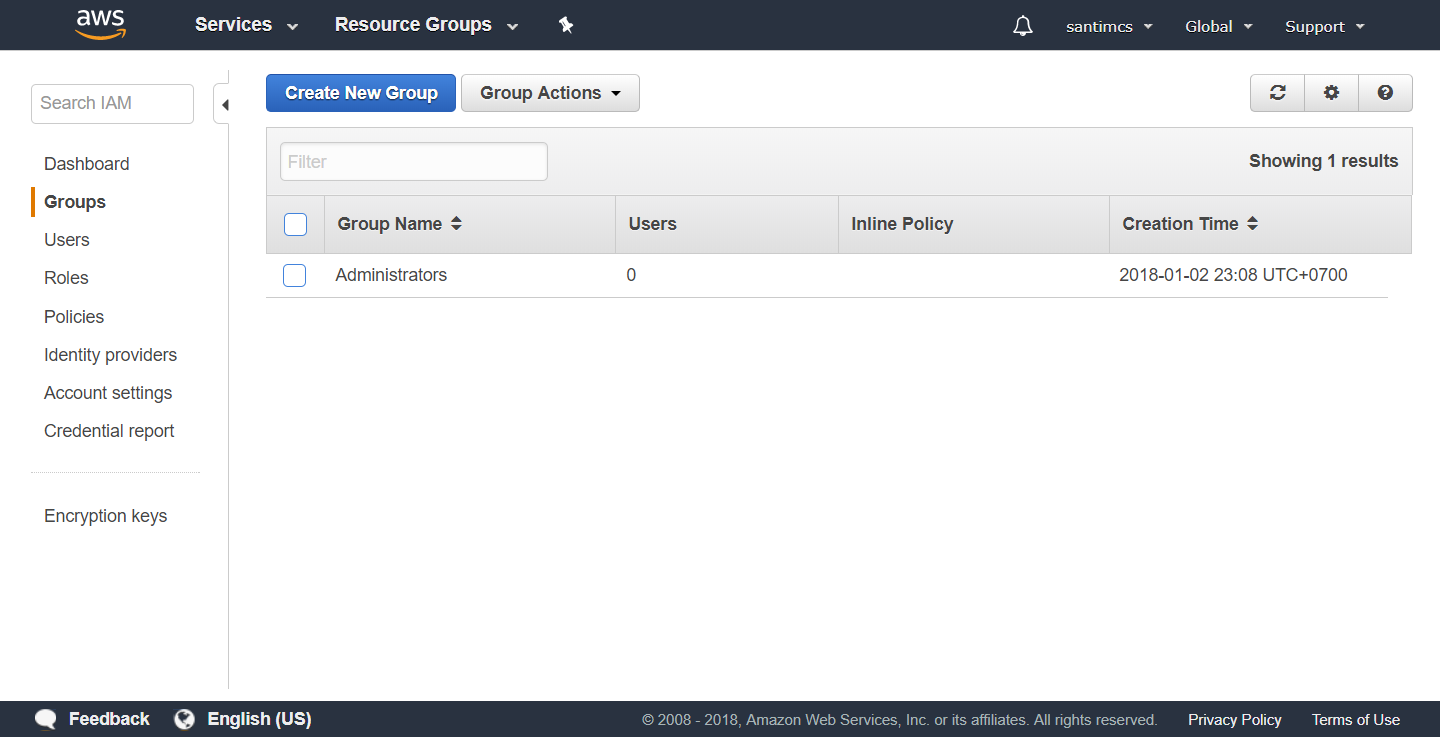Open the Group Actions dropdown
Screen dimensions: 1440x737
click(550, 93)
